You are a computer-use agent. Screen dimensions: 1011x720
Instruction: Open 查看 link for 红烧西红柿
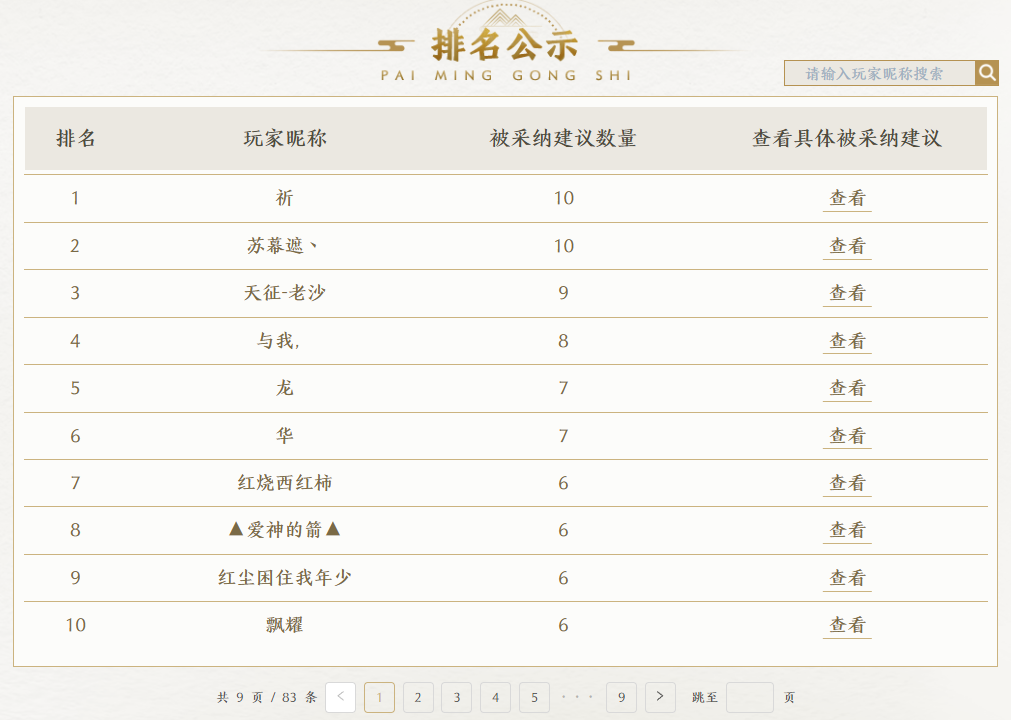point(847,483)
